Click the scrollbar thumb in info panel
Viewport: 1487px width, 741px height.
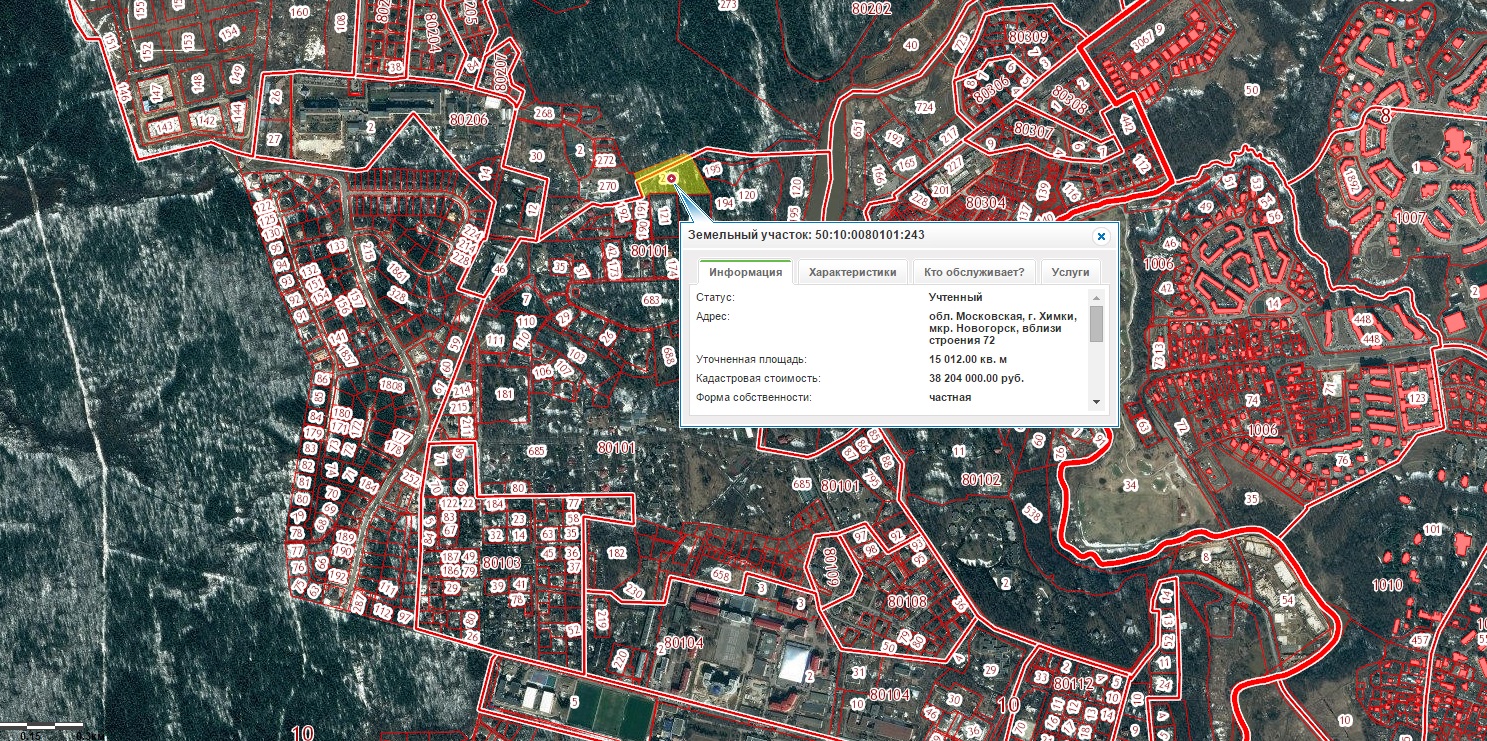[1096, 324]
